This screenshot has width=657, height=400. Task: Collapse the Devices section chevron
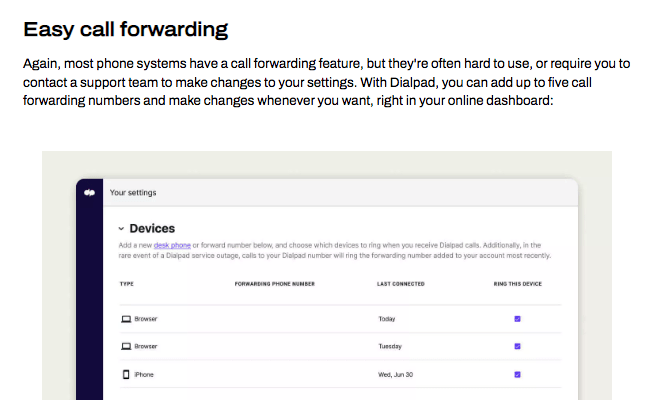tap(121, 229)
